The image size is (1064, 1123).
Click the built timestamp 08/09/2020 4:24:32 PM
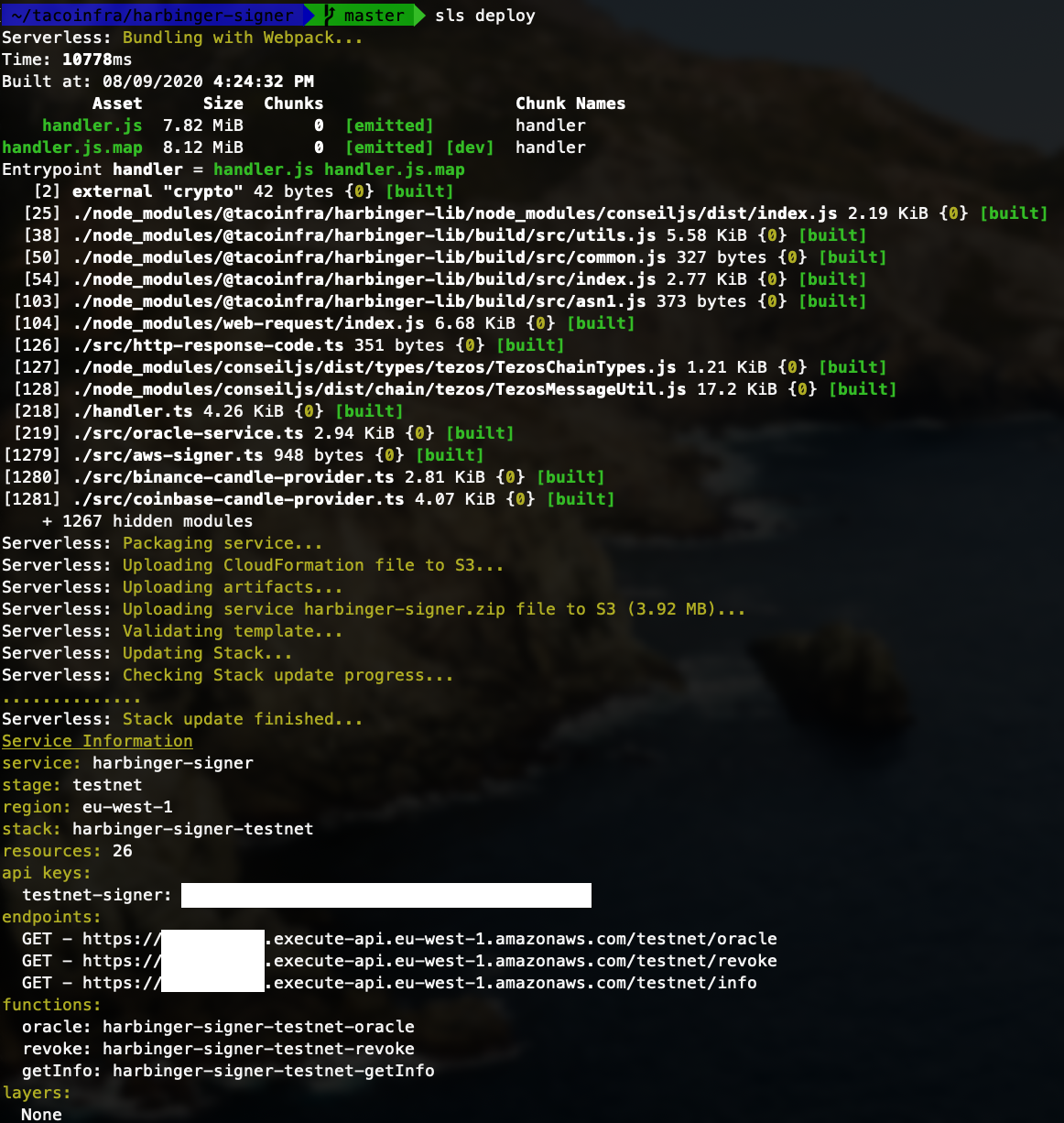(208, 82)
